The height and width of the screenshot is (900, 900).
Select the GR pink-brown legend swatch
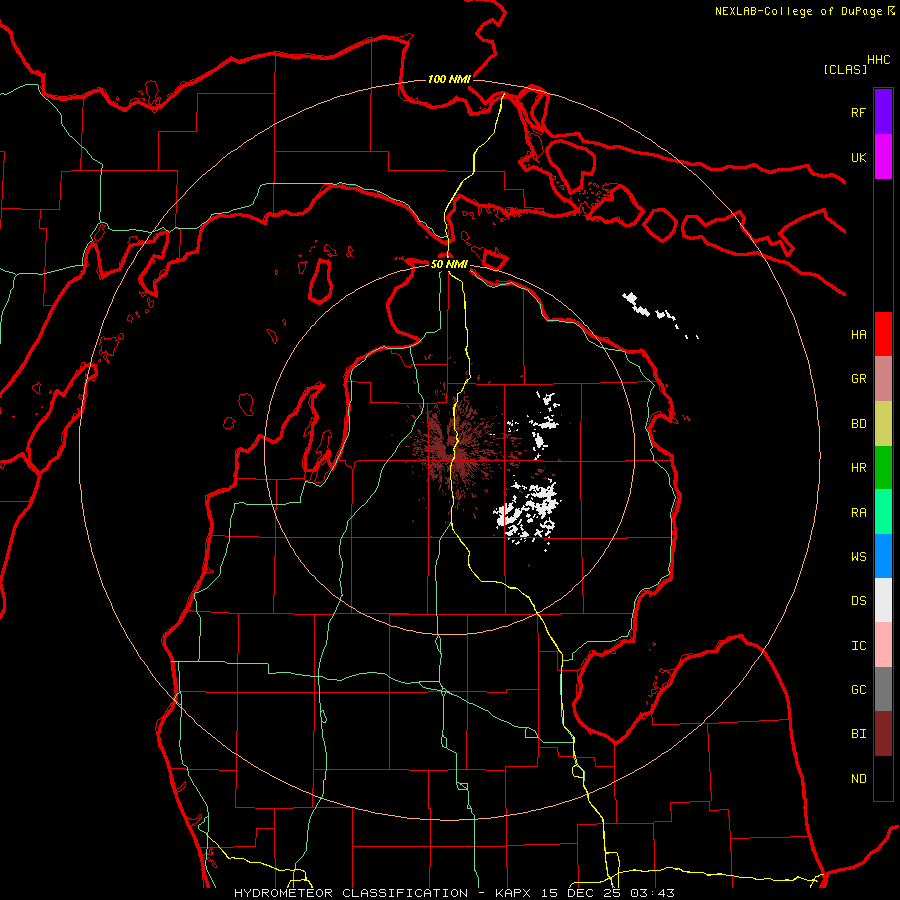(x=883, y=379)
